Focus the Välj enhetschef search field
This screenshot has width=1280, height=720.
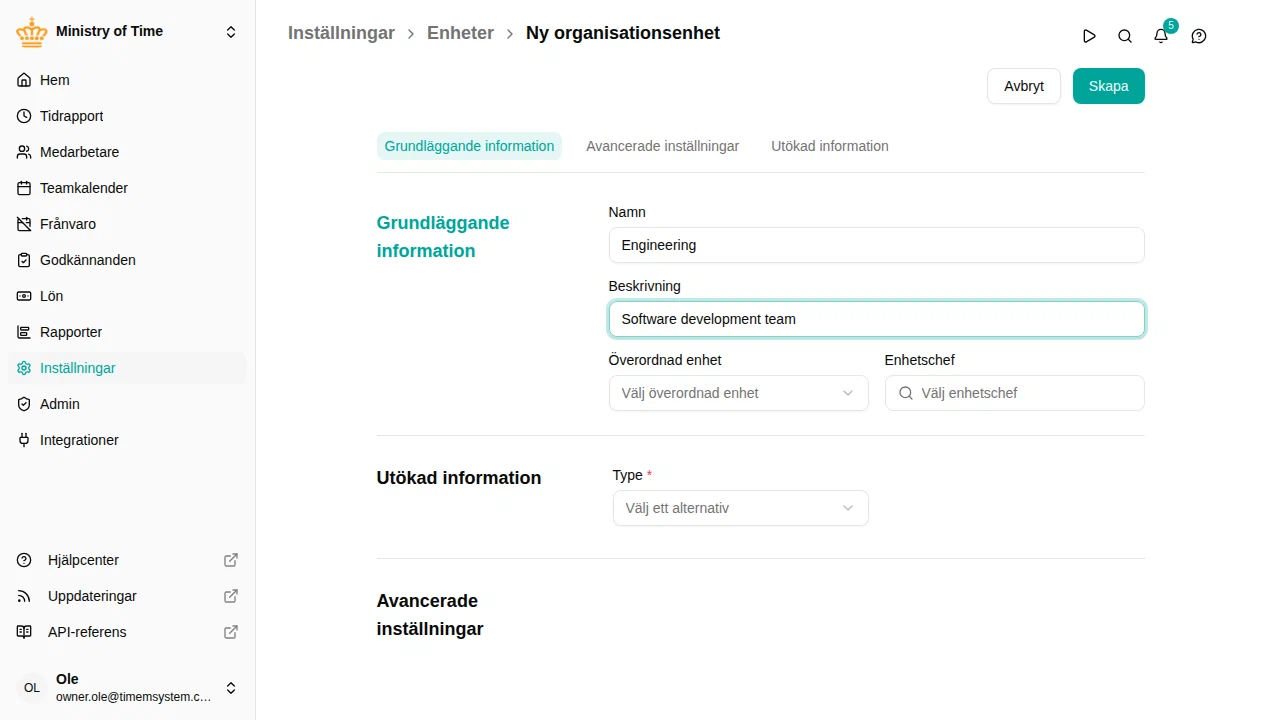(x=1014, y=393)
